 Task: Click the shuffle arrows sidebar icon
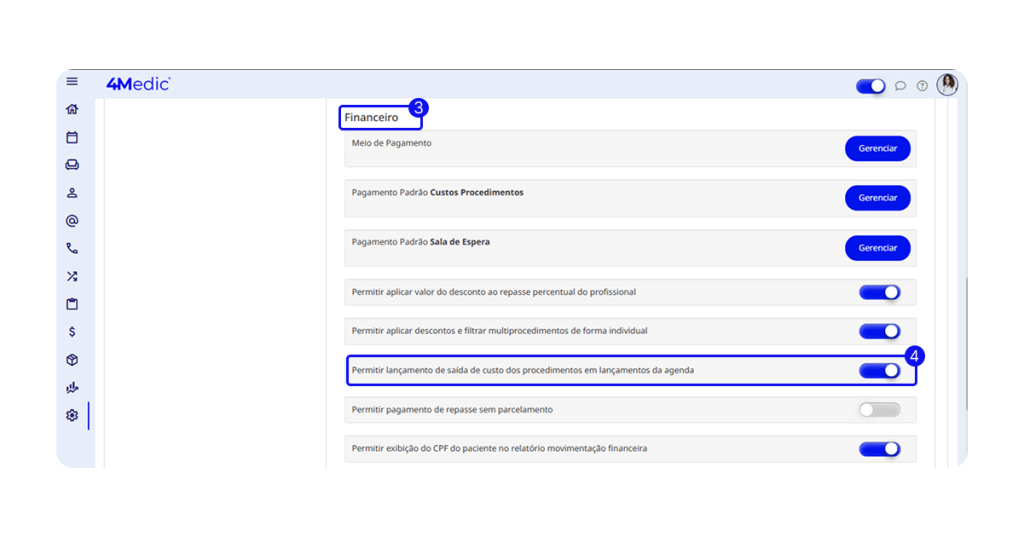pyautogui.click(x=72, y=276)
